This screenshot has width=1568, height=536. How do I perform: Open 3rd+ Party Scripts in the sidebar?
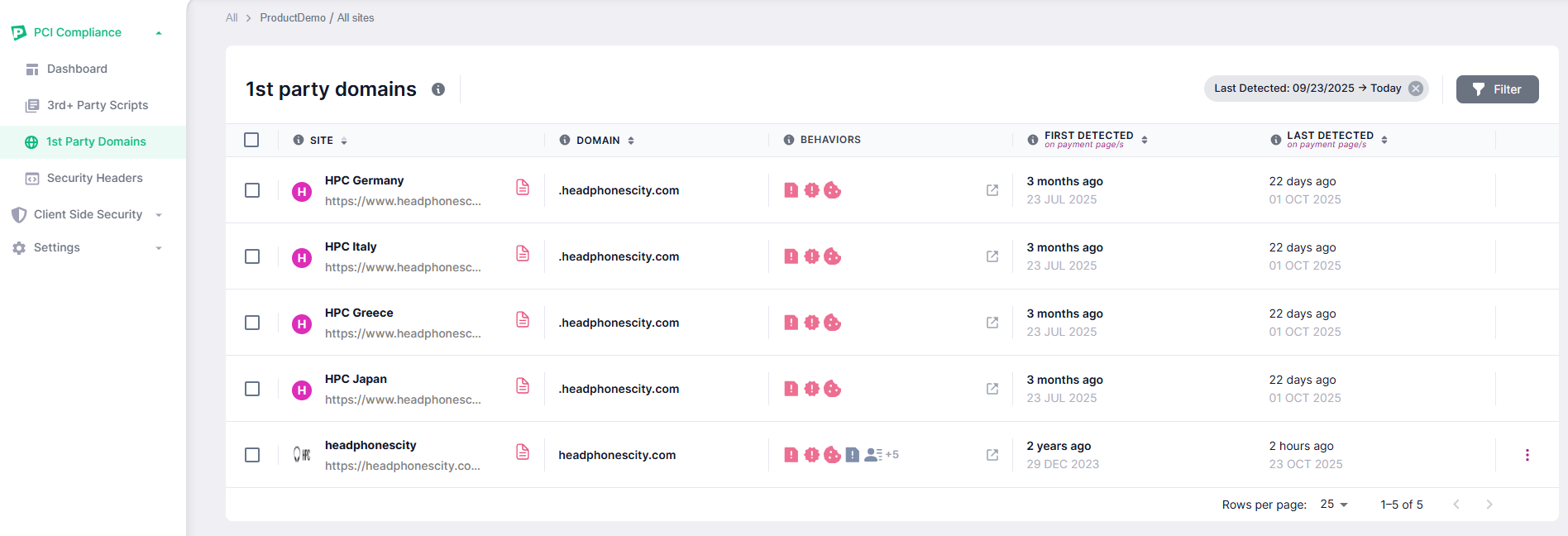[x=98, y=105]
